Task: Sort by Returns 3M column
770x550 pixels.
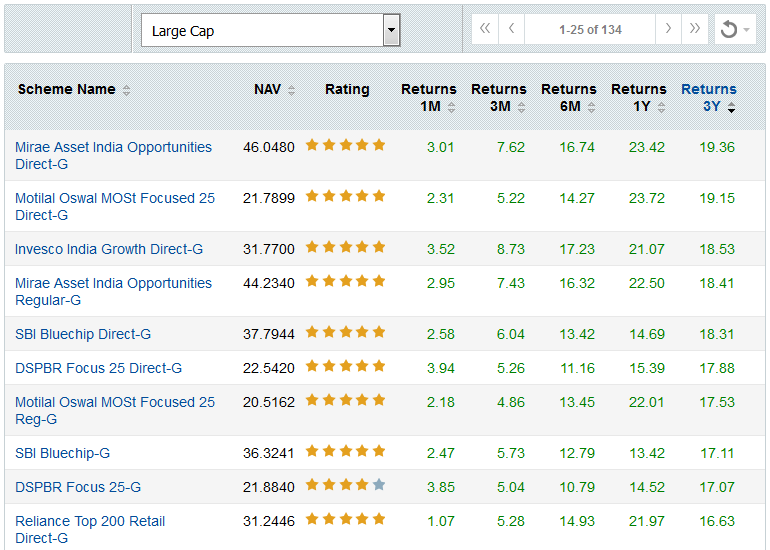Action: pyautogui.click(x=499, y=98)
